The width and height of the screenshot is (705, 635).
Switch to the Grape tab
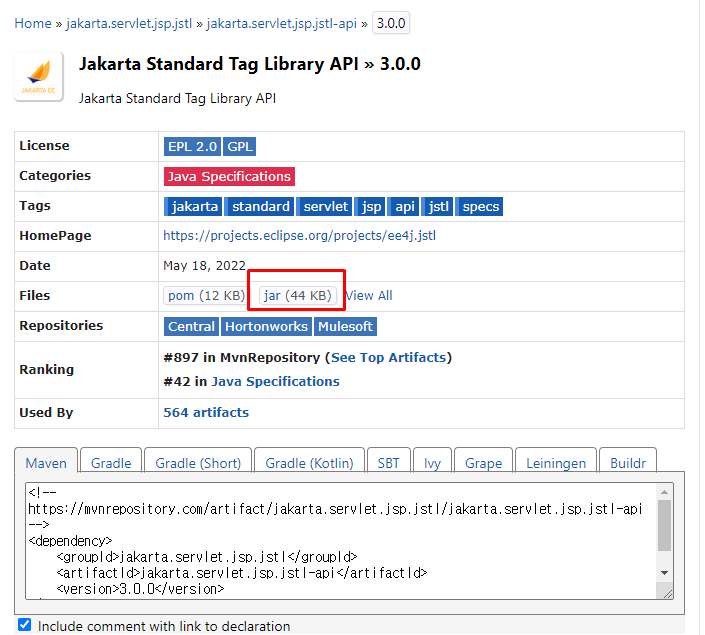tap(483, 462)
